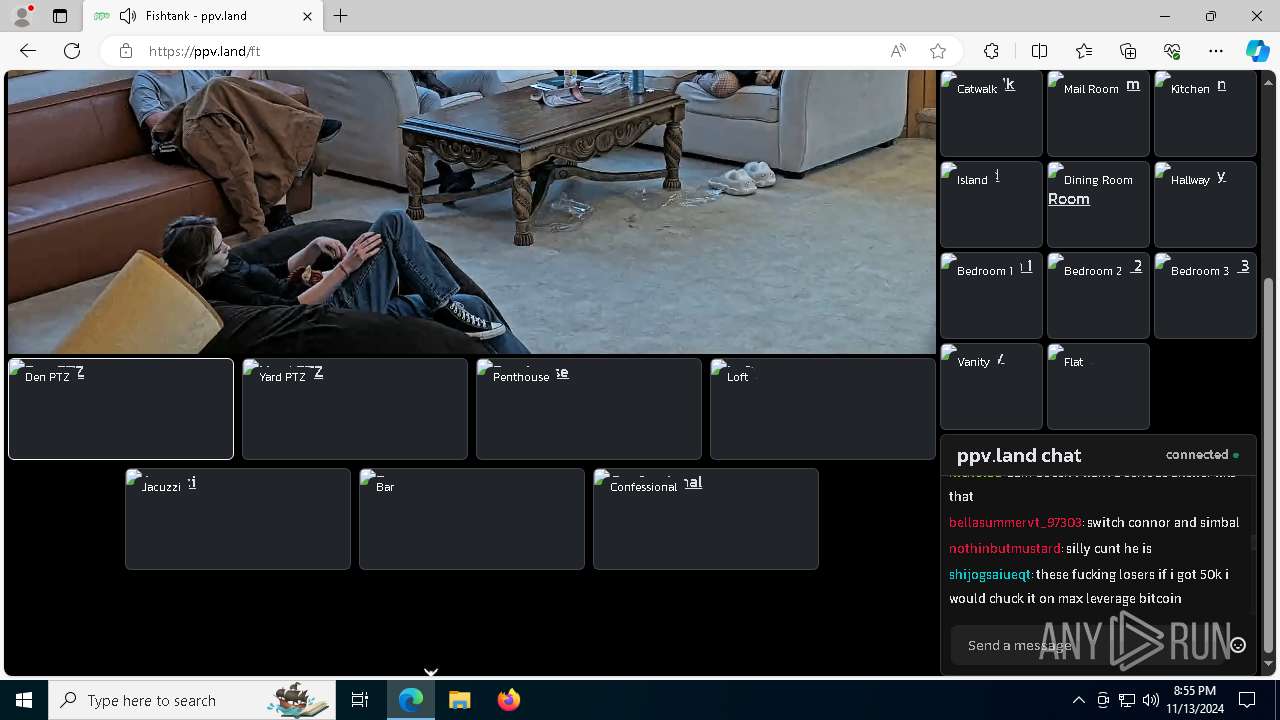The width and height of the screenshot is (1280, 720).
Task: Open the Hallway camera feed
Action: click(1205, 204)
